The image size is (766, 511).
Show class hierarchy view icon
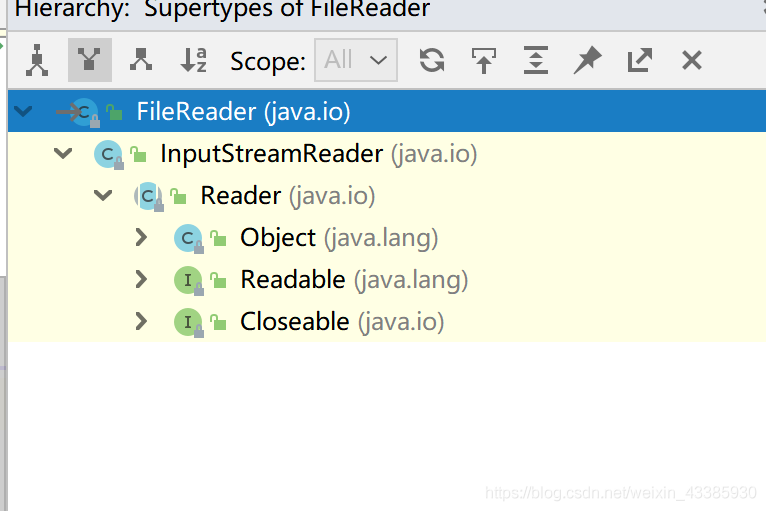(38, 61)
